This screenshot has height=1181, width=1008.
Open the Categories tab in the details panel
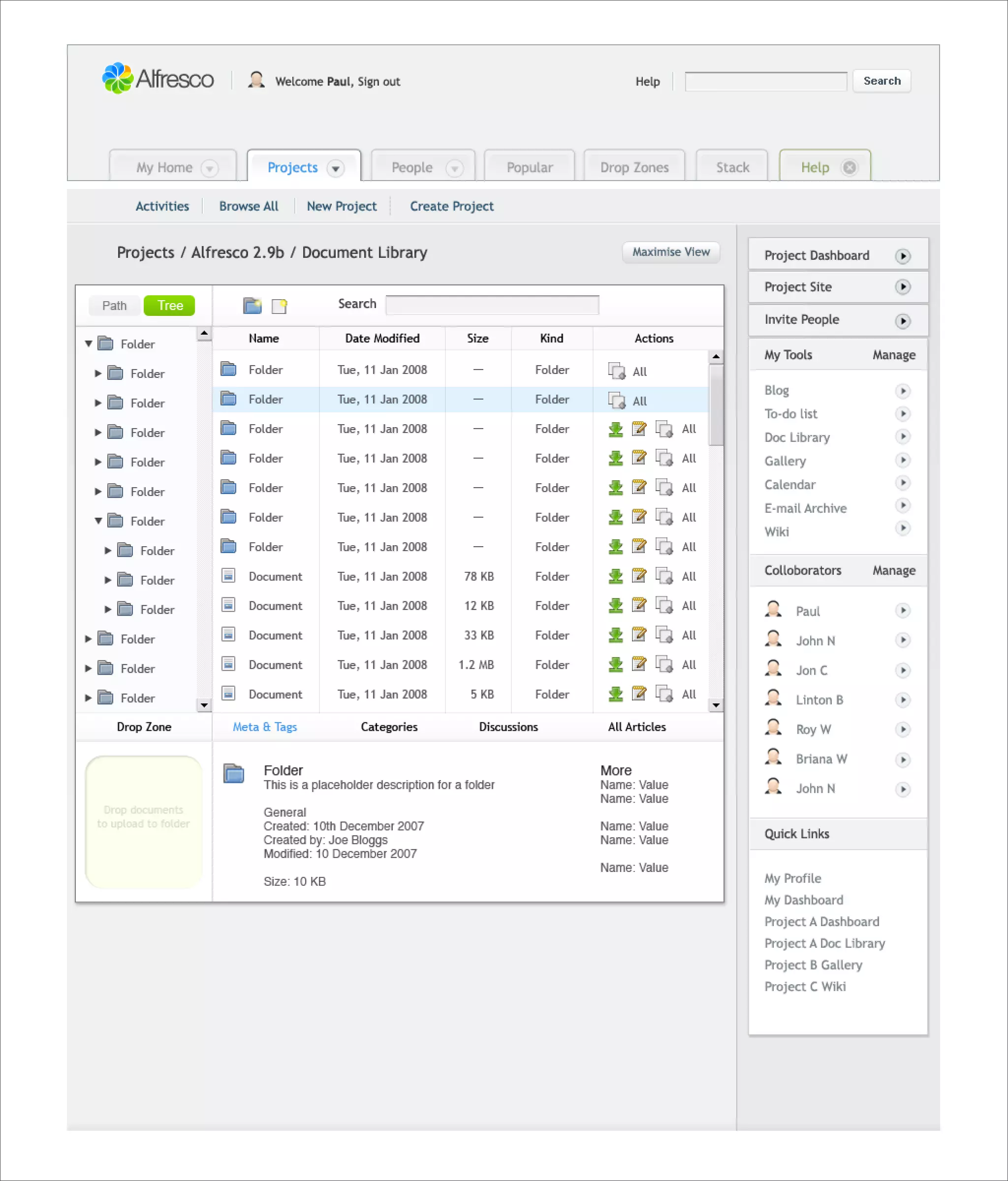pos(389,727)
